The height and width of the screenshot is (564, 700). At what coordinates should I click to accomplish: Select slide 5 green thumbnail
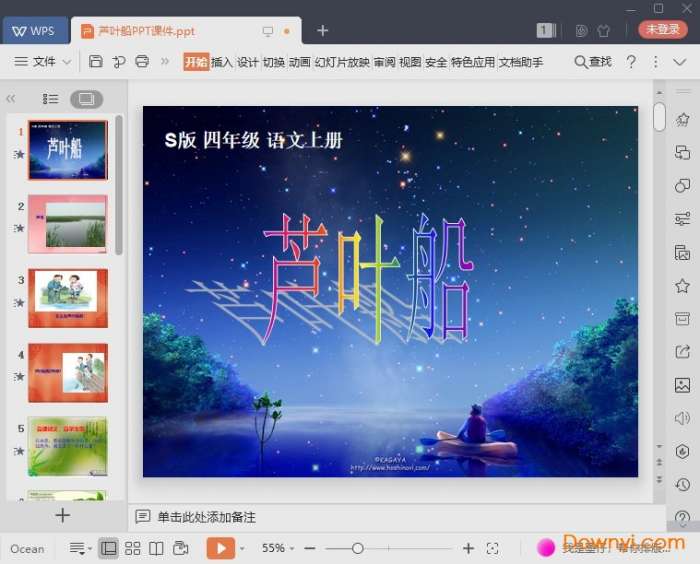click(x=68, y=447)
